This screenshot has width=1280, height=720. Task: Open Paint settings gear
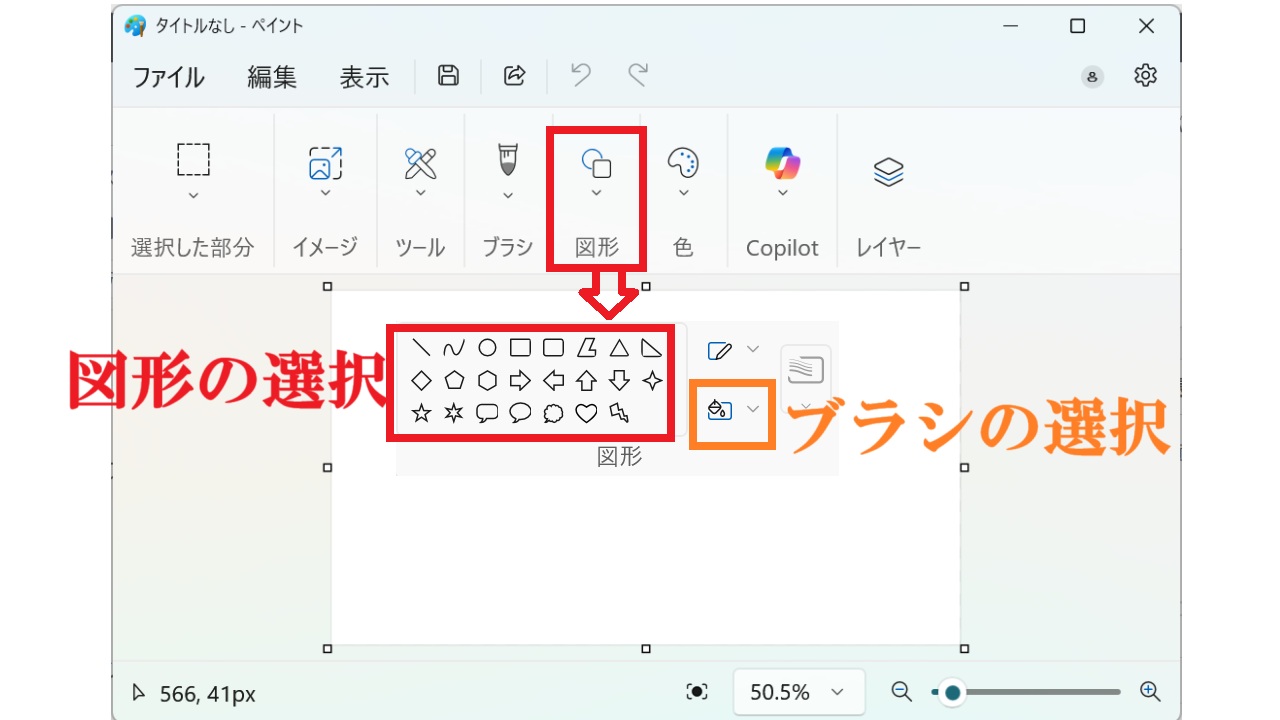[x=1145, y=76]
